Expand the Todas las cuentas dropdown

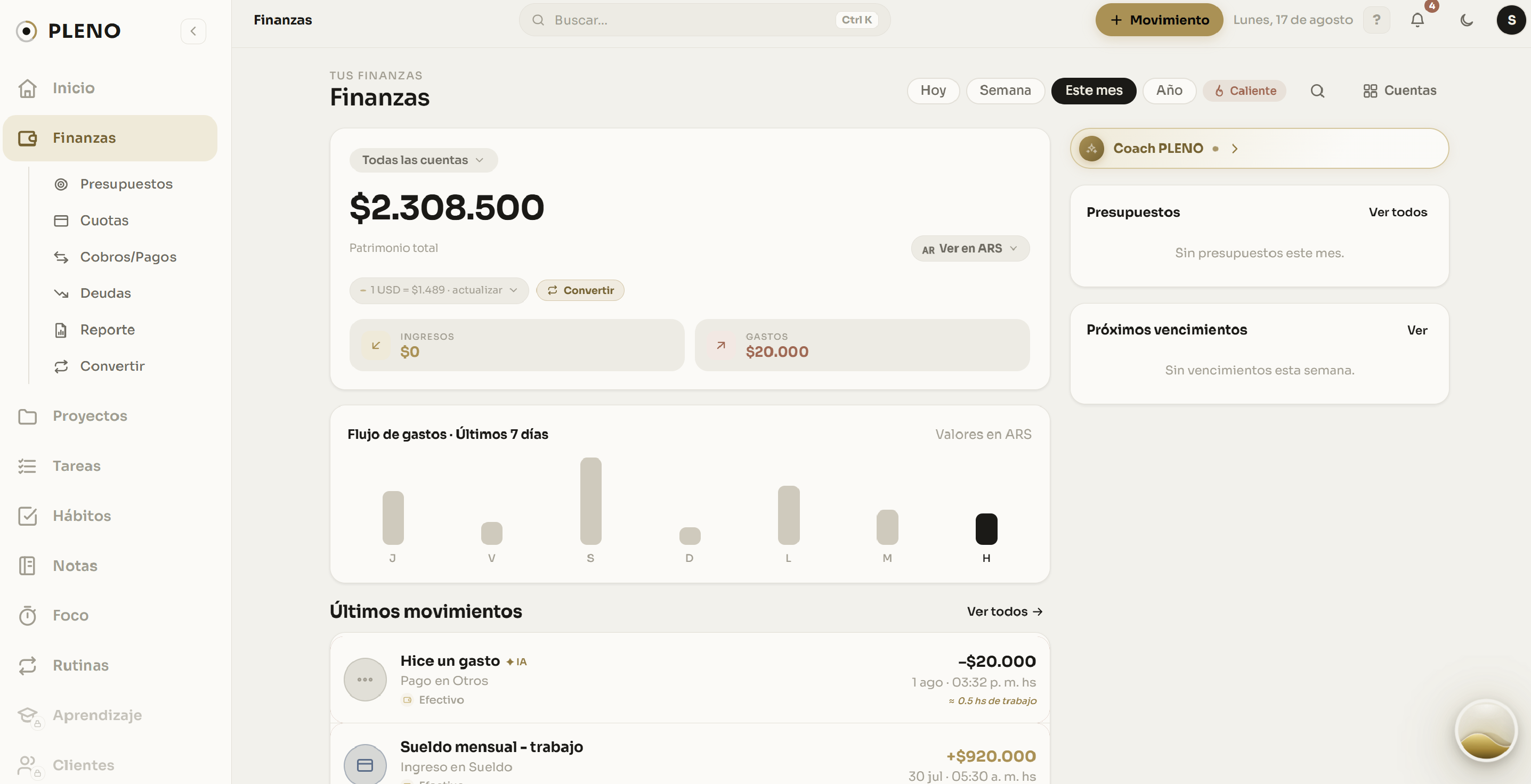(423, 160)
